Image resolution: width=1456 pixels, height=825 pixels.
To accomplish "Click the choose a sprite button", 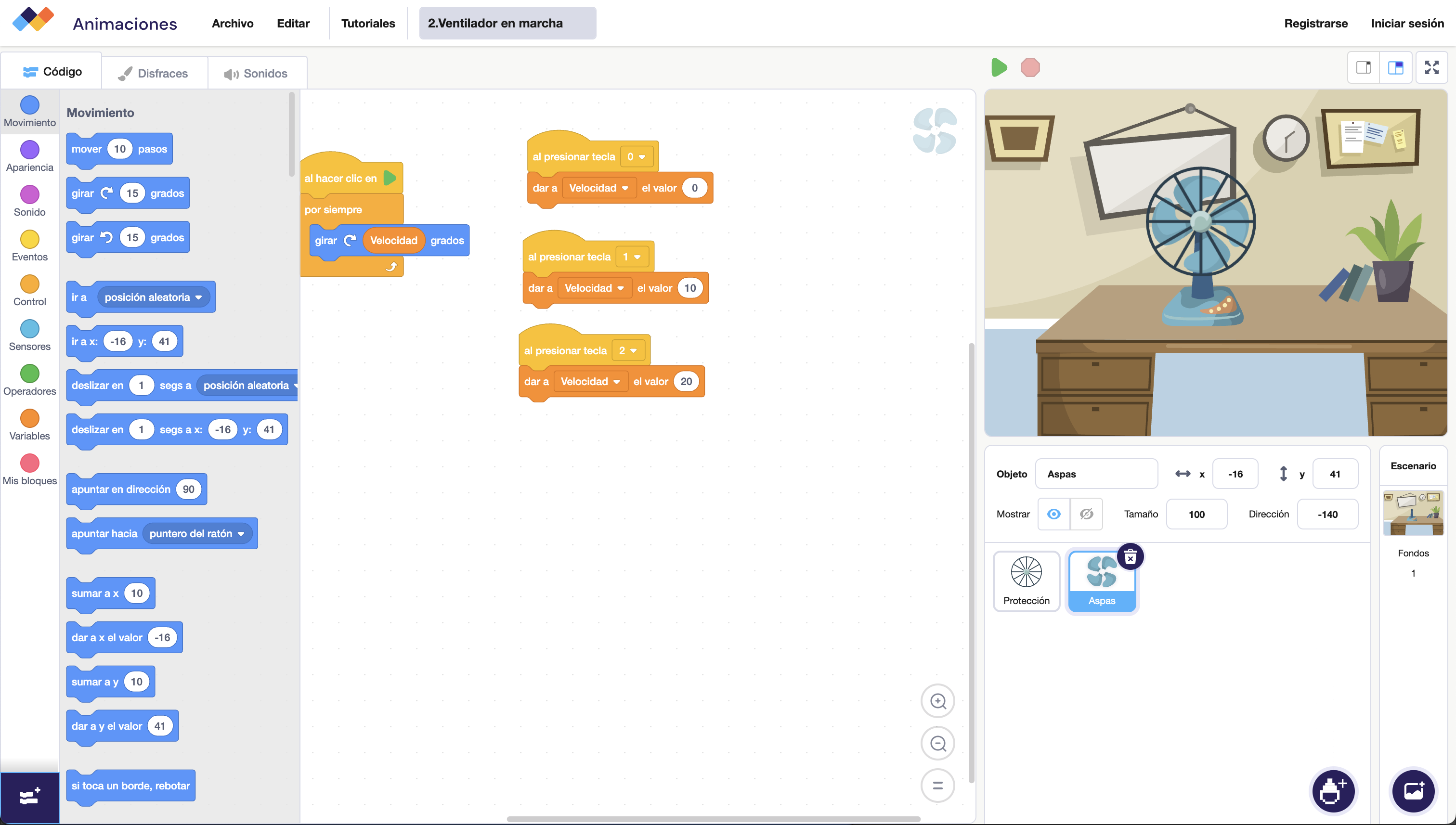I will point(1333,790).
